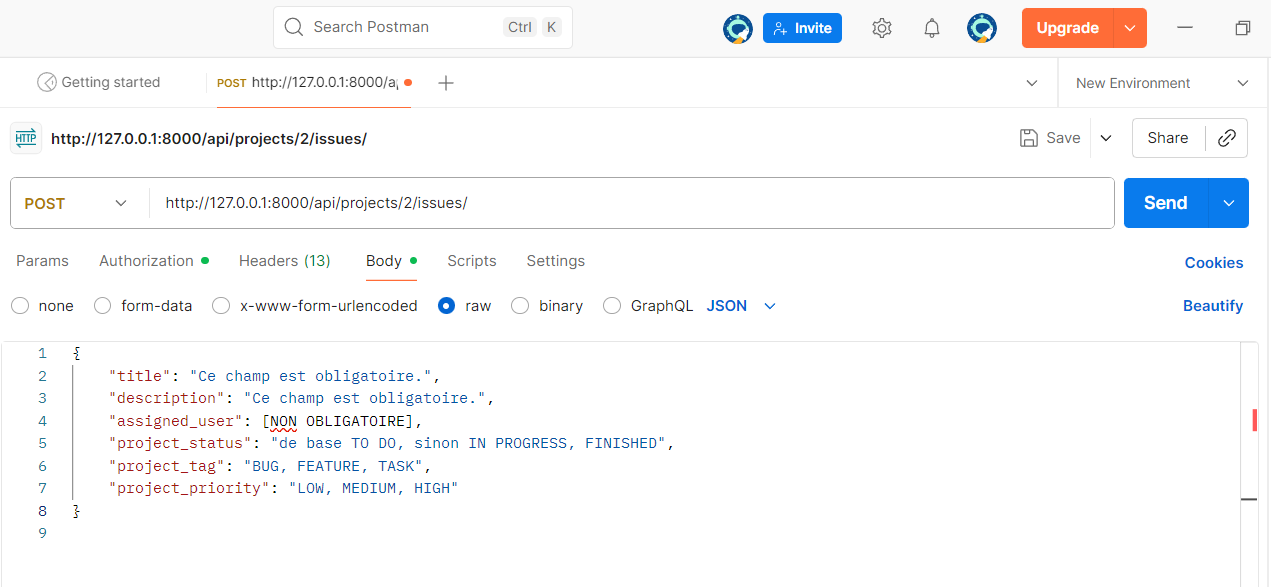Open Postman settings gear icon
The width and height of the screenshot is (1271, 587).
[x=881, y=28]
